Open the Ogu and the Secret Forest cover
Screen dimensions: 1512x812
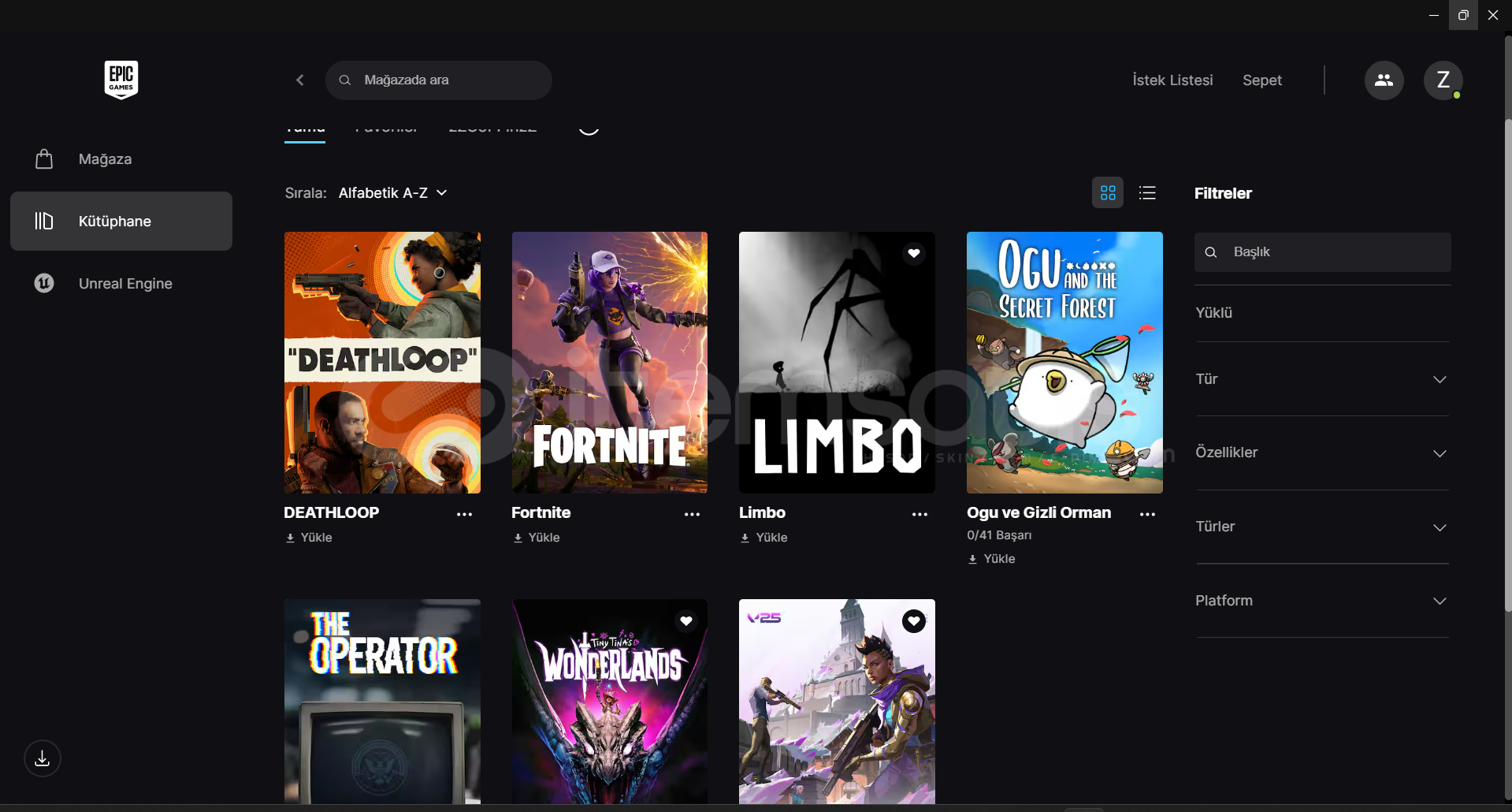click(1064, 363)
